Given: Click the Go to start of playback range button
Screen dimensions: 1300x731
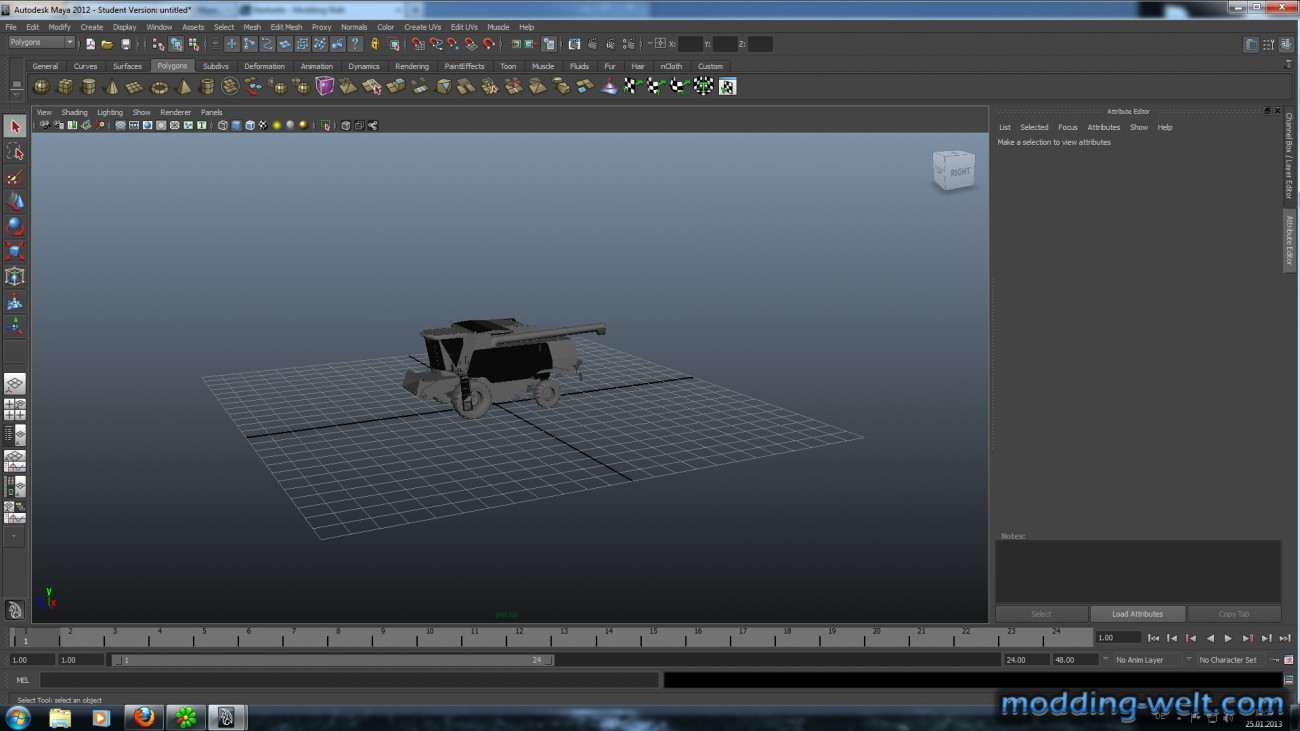Looking at the screenshot, I should (1153, 638).
